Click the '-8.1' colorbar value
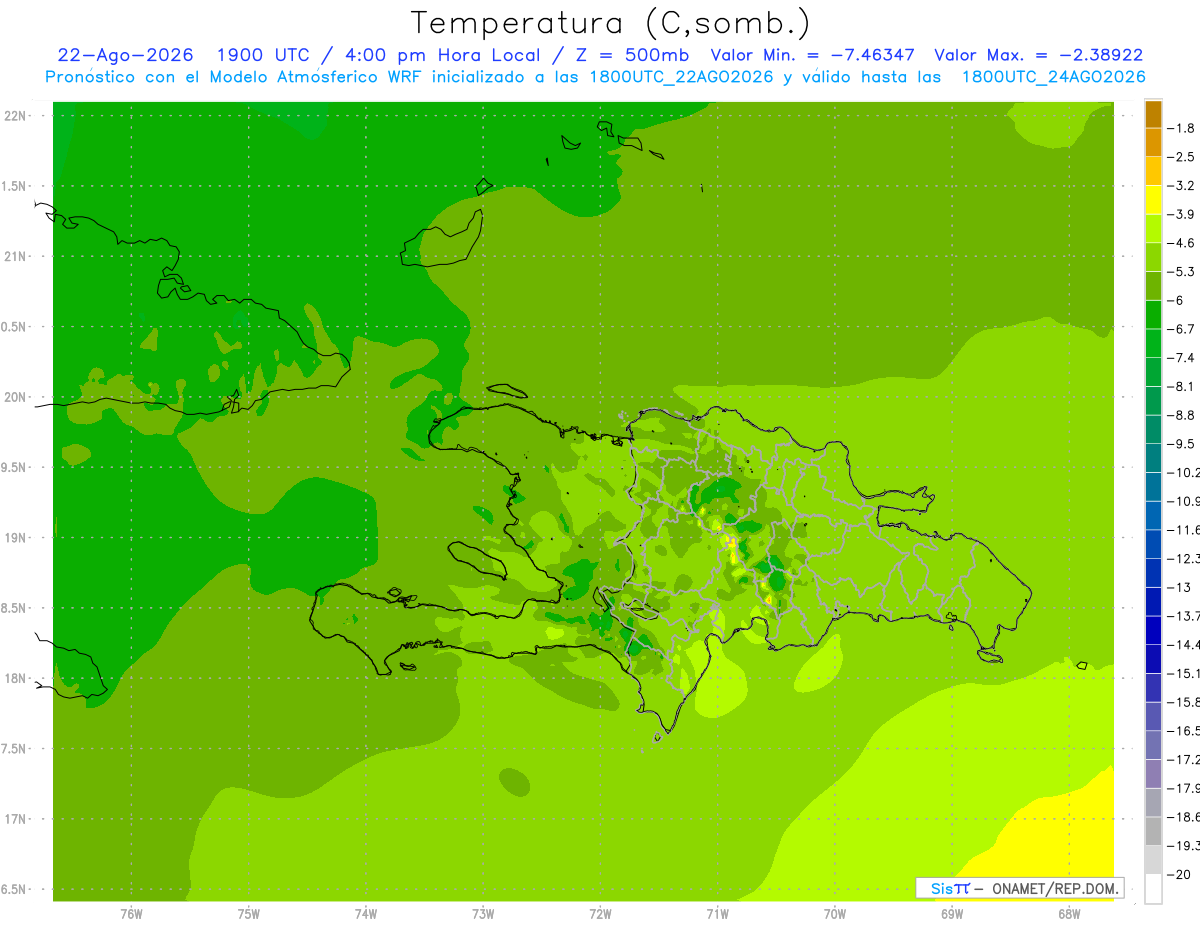Screen dimensions: 1200x927 pyautogui.click(x=1181, y=386)
